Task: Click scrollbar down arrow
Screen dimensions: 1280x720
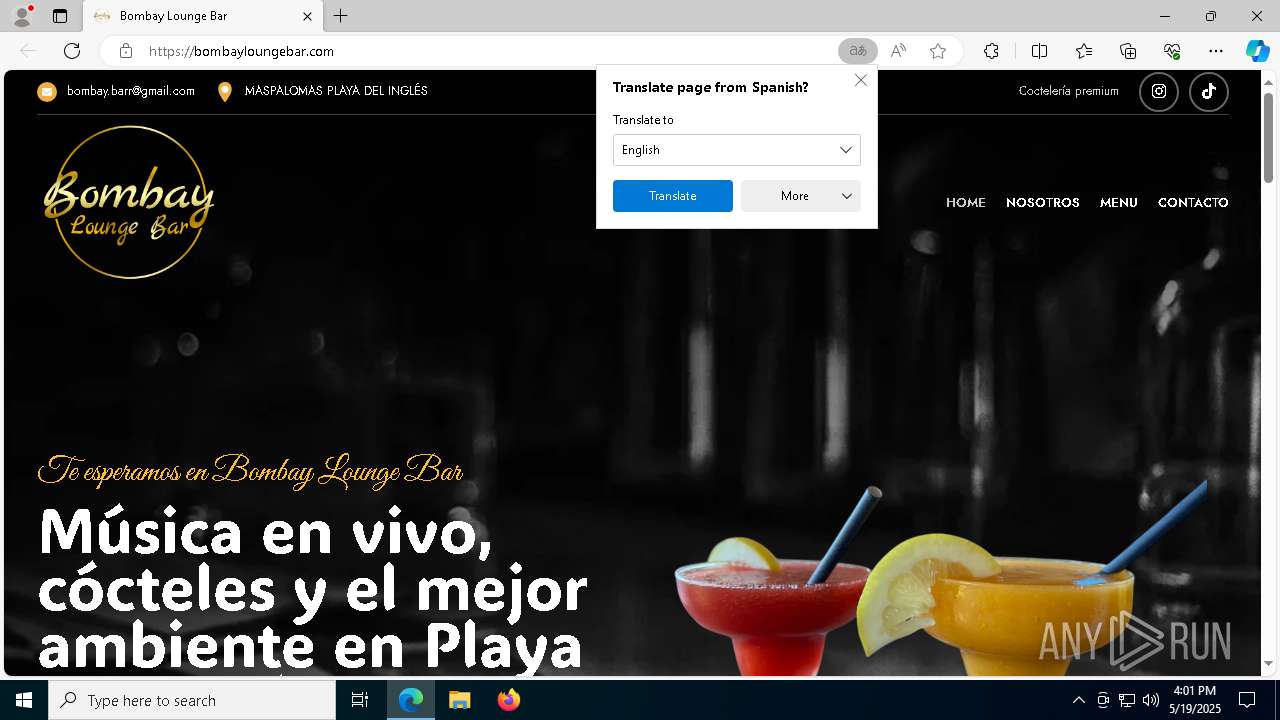Action: click(1268, 664)
